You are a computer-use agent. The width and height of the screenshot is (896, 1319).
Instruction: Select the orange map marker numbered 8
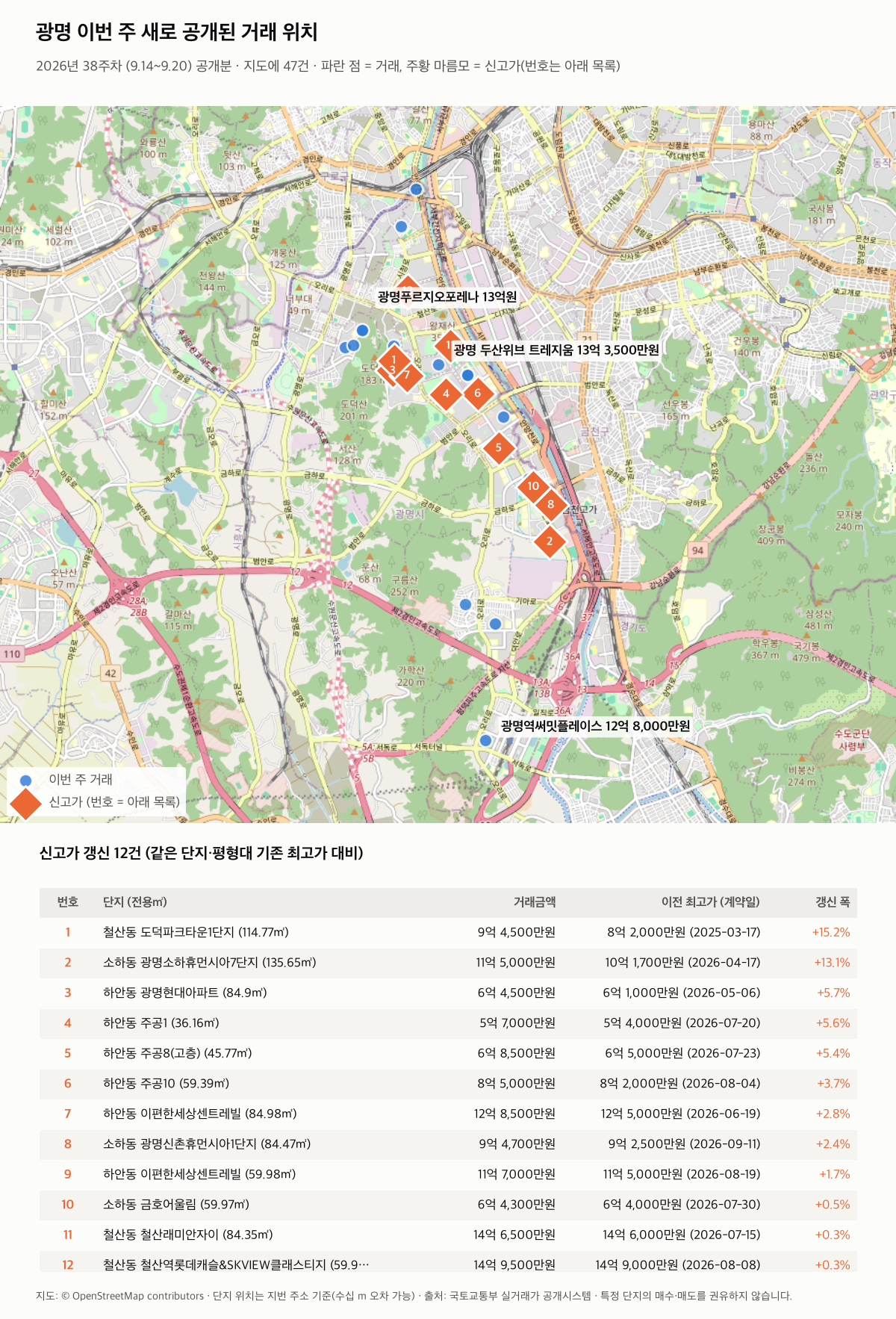(x=551, y=504)
